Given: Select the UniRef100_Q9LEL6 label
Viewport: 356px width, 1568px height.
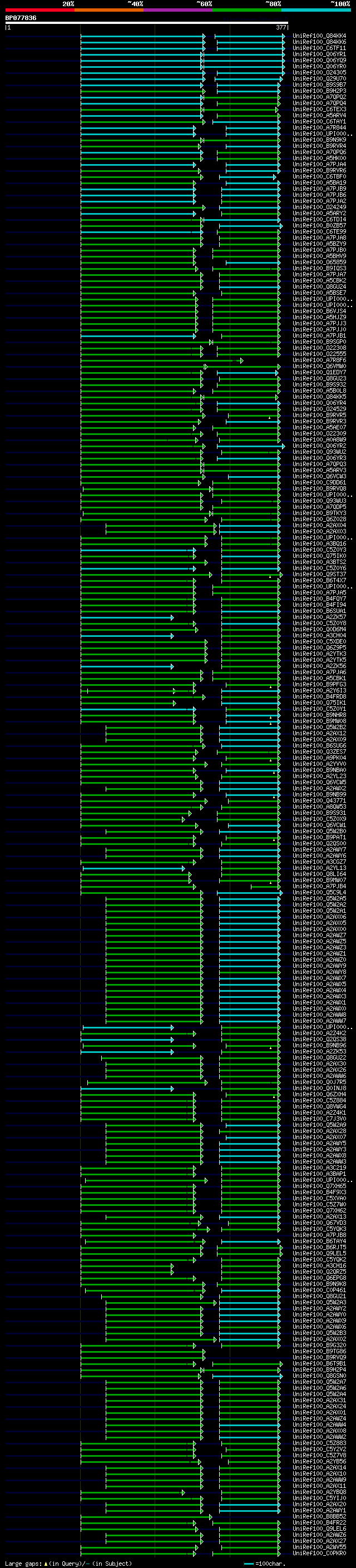Looking at the screenshot, I should click(319, 1529).
